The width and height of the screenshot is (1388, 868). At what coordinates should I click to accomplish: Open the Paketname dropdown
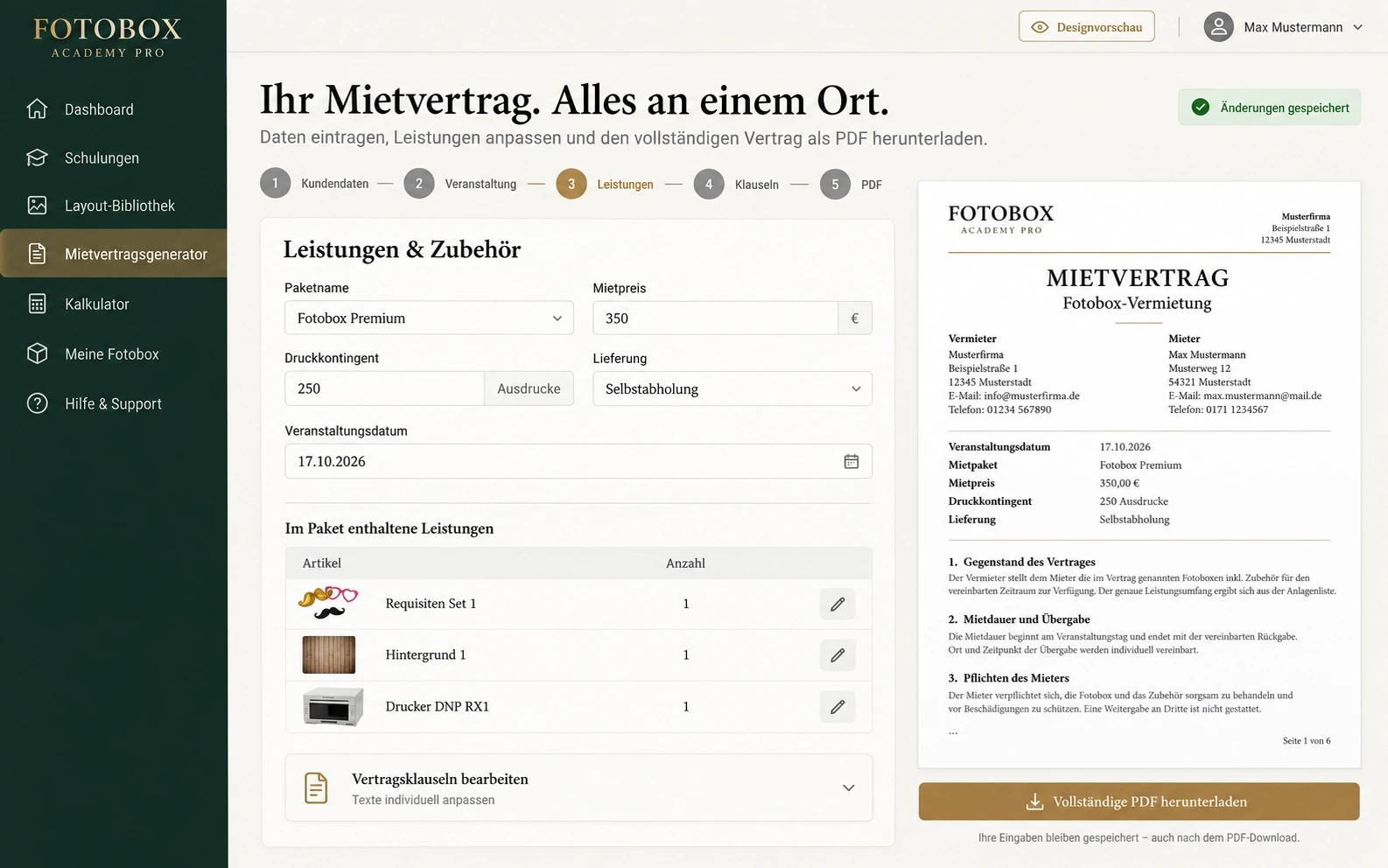pos(429,318)
